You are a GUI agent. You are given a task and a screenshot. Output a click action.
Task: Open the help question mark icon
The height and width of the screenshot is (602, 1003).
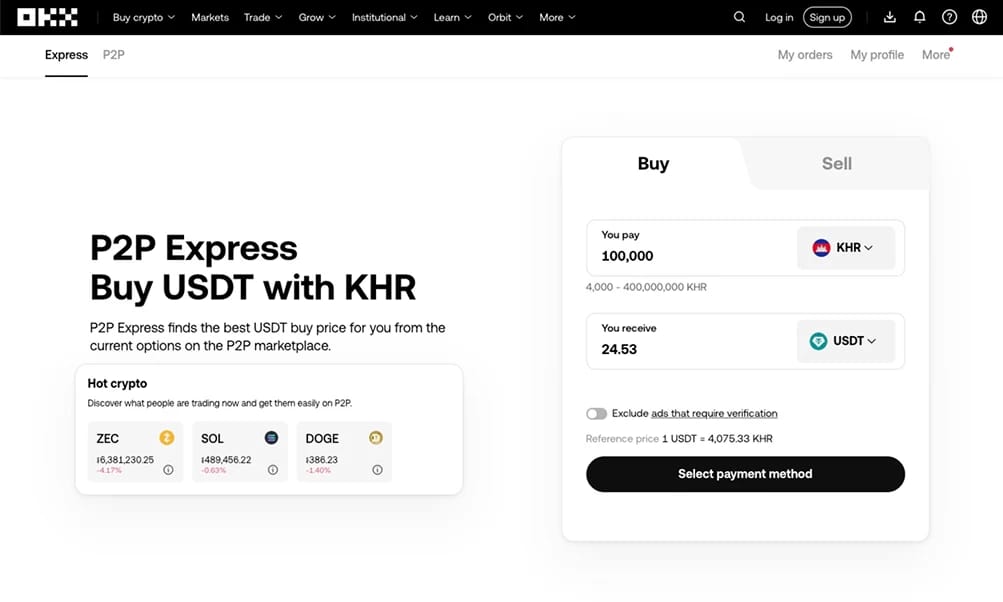pos(949,17)
